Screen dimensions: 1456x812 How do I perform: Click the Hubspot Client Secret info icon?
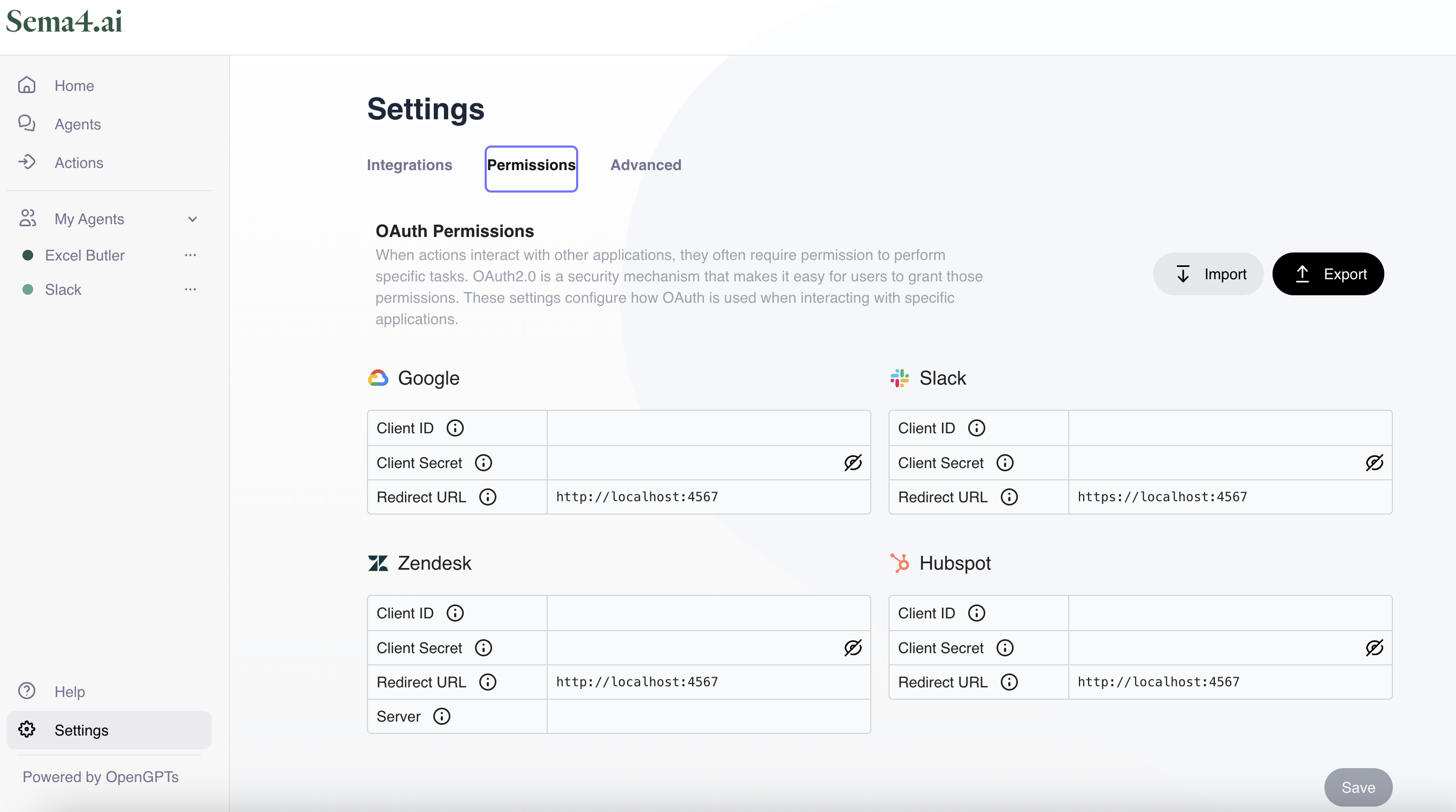[1005, 647]
